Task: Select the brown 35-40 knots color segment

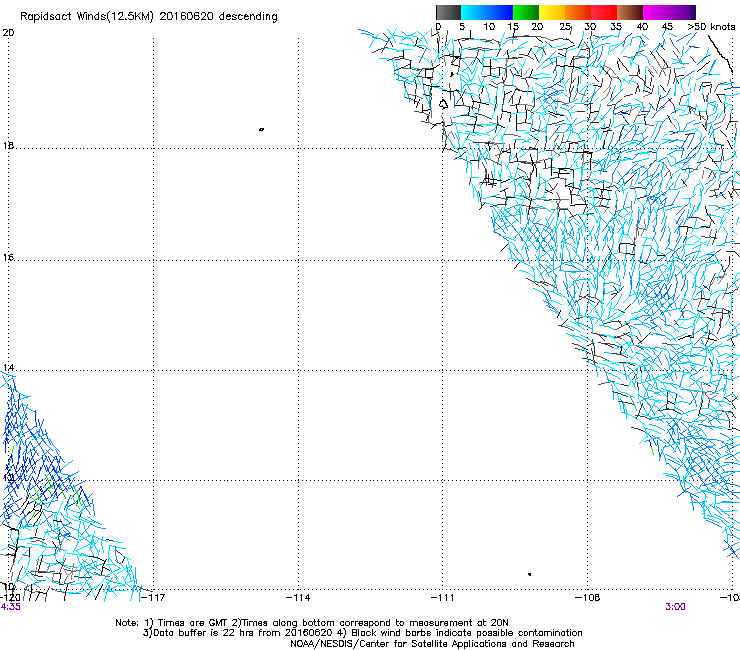Action: (630, 12)
